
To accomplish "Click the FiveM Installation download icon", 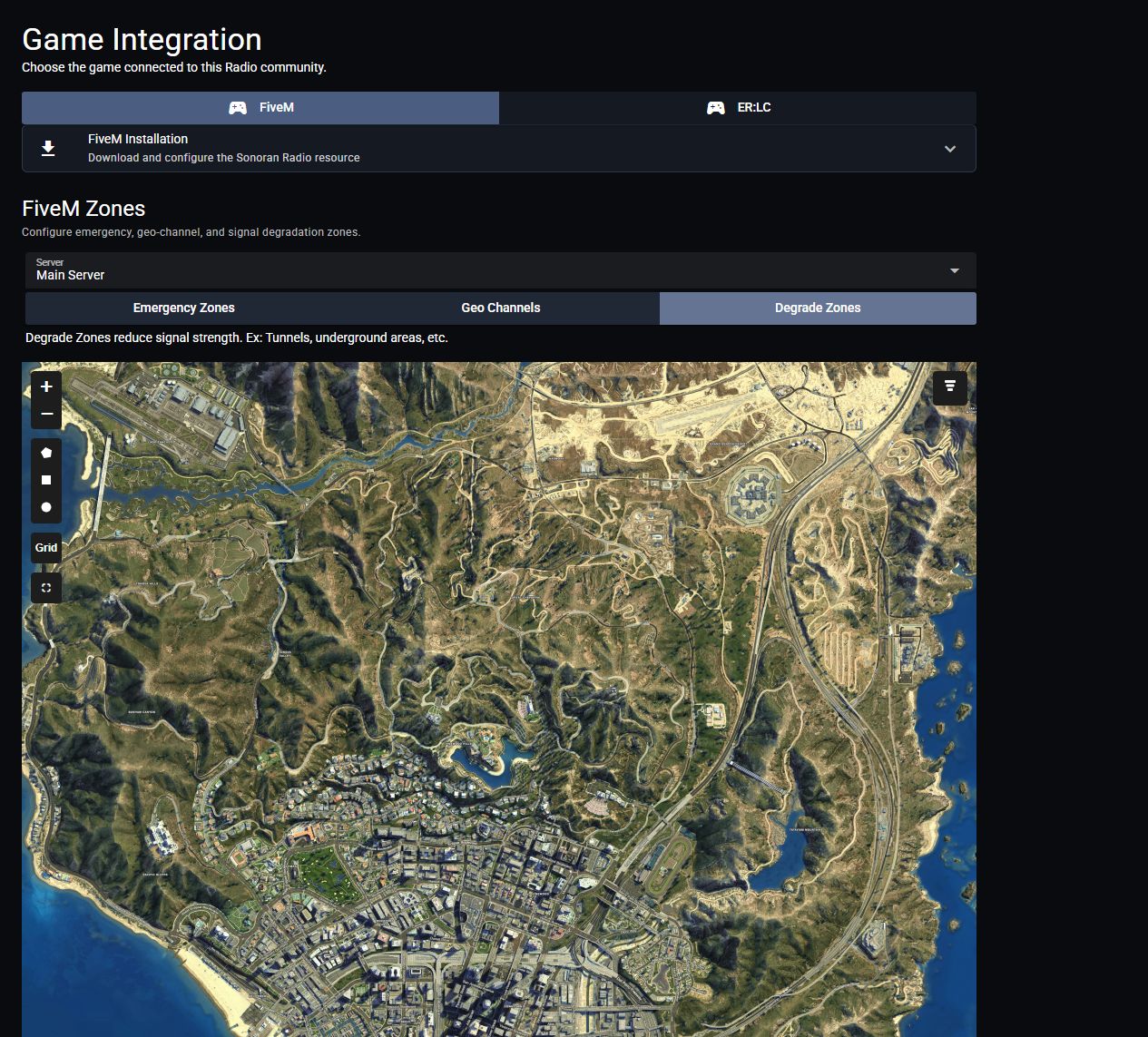I will (x=48, y=148).
